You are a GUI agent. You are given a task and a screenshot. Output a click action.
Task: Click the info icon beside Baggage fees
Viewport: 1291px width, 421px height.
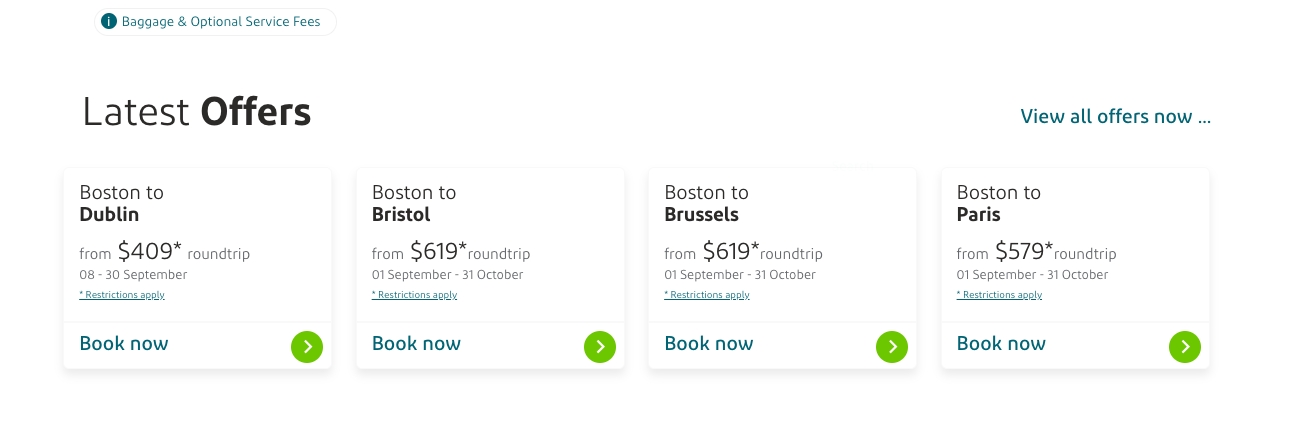tap(109, 22)
